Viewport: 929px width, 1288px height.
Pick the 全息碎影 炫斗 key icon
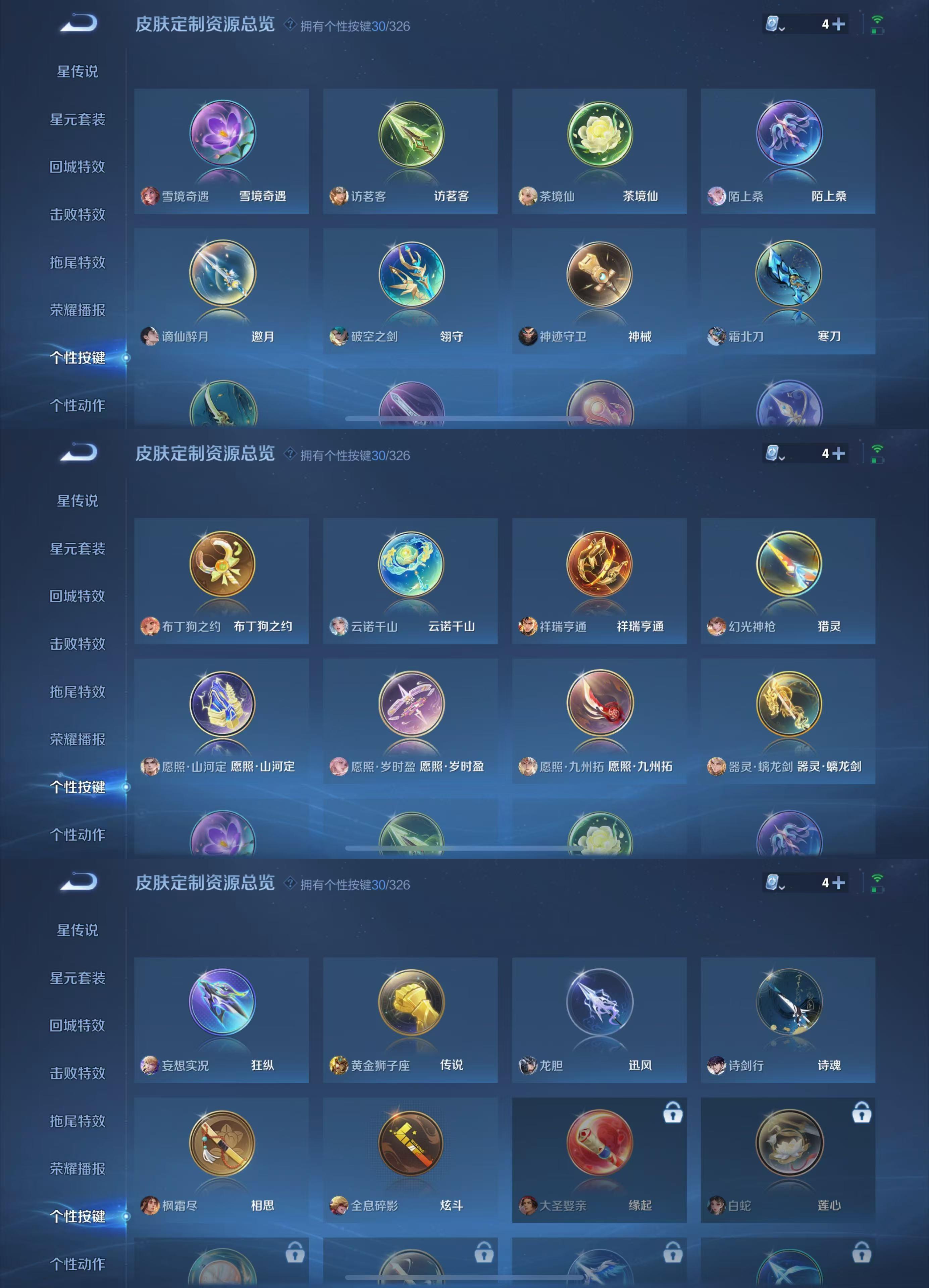[x=411, y=1143]
